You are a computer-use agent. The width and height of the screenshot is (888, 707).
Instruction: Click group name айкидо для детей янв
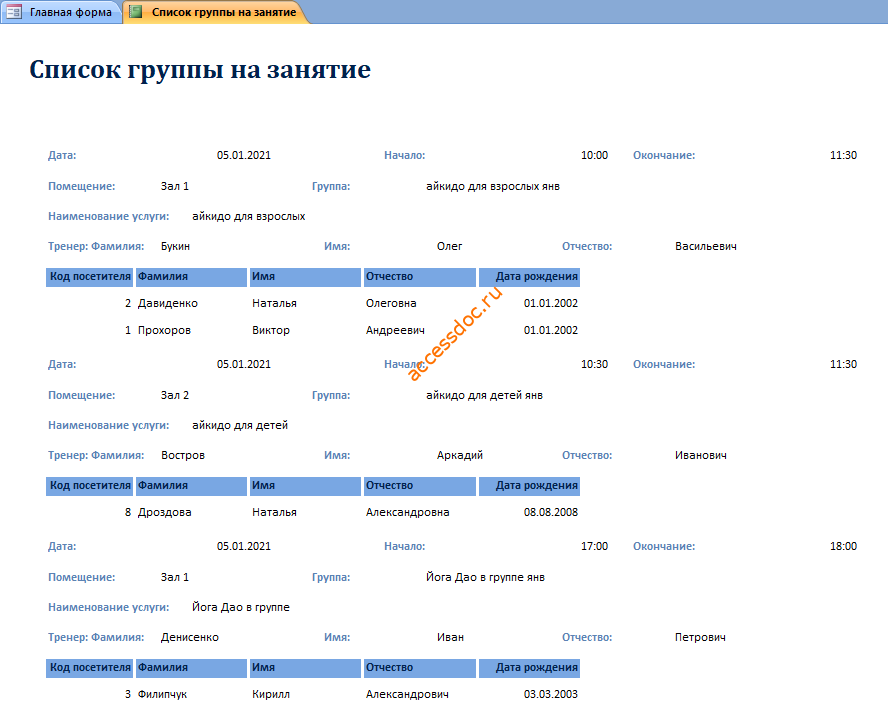point(484,395)
